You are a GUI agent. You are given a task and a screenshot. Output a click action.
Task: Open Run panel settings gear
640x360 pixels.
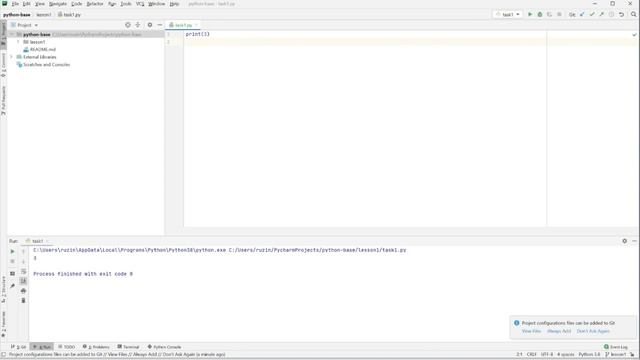pos(624,241)
